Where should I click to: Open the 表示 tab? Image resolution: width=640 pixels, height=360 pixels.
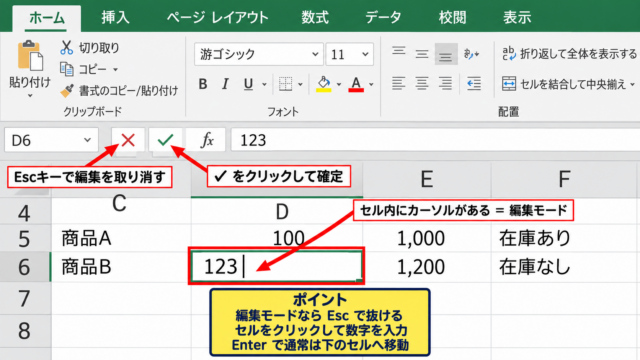coord(517,18)
